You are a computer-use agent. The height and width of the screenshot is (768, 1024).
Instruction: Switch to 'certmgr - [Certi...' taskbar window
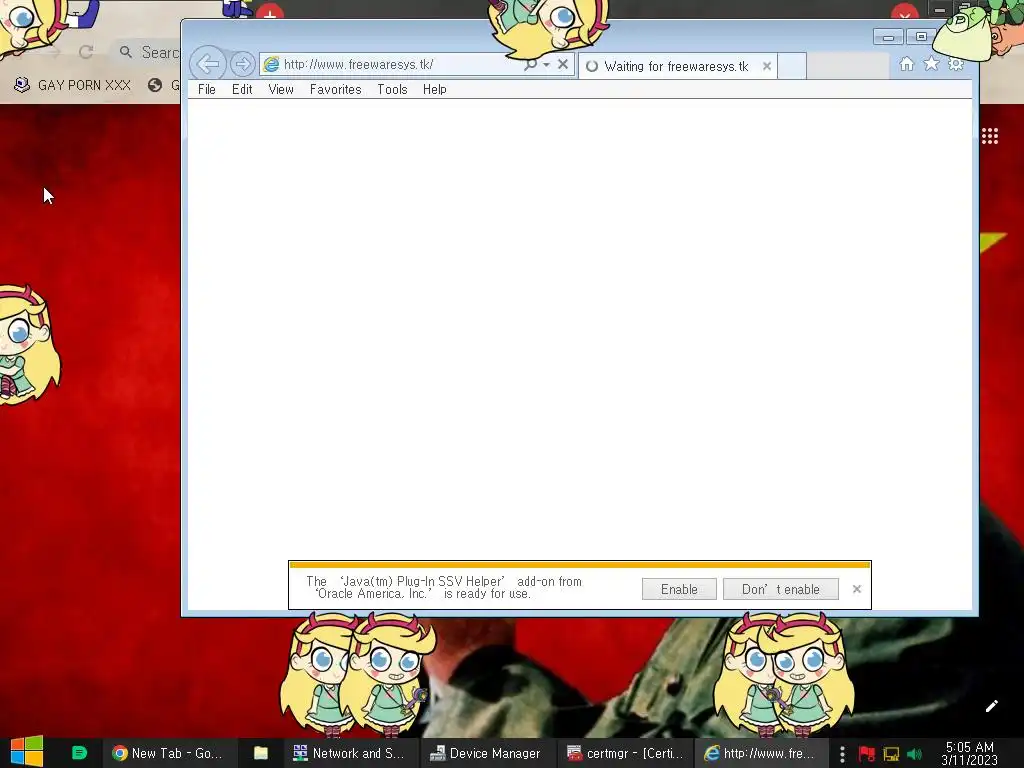coord(625,753)
